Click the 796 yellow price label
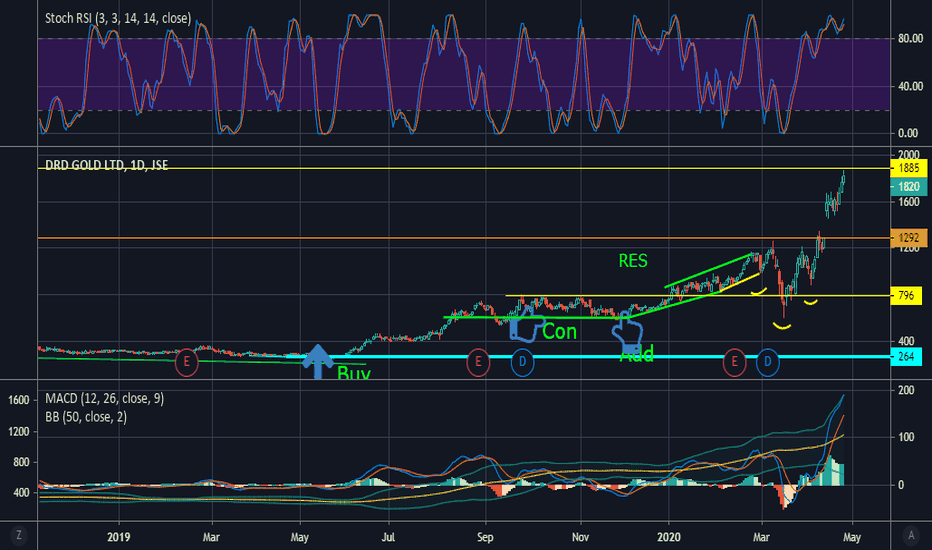The image size is (932, 550). (906, 296)
